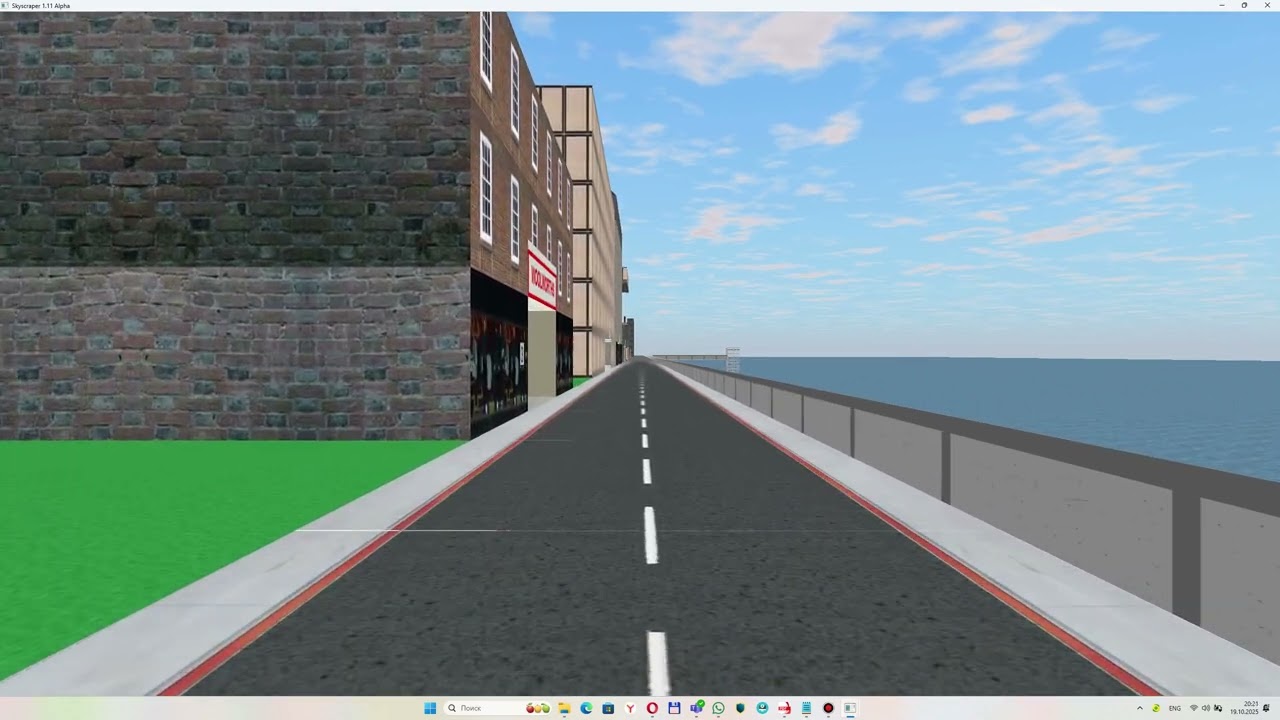Click the green circular tray icon
This screenshot has height=720, width=1280.
pyautogui.click(x=1156, y=708)
